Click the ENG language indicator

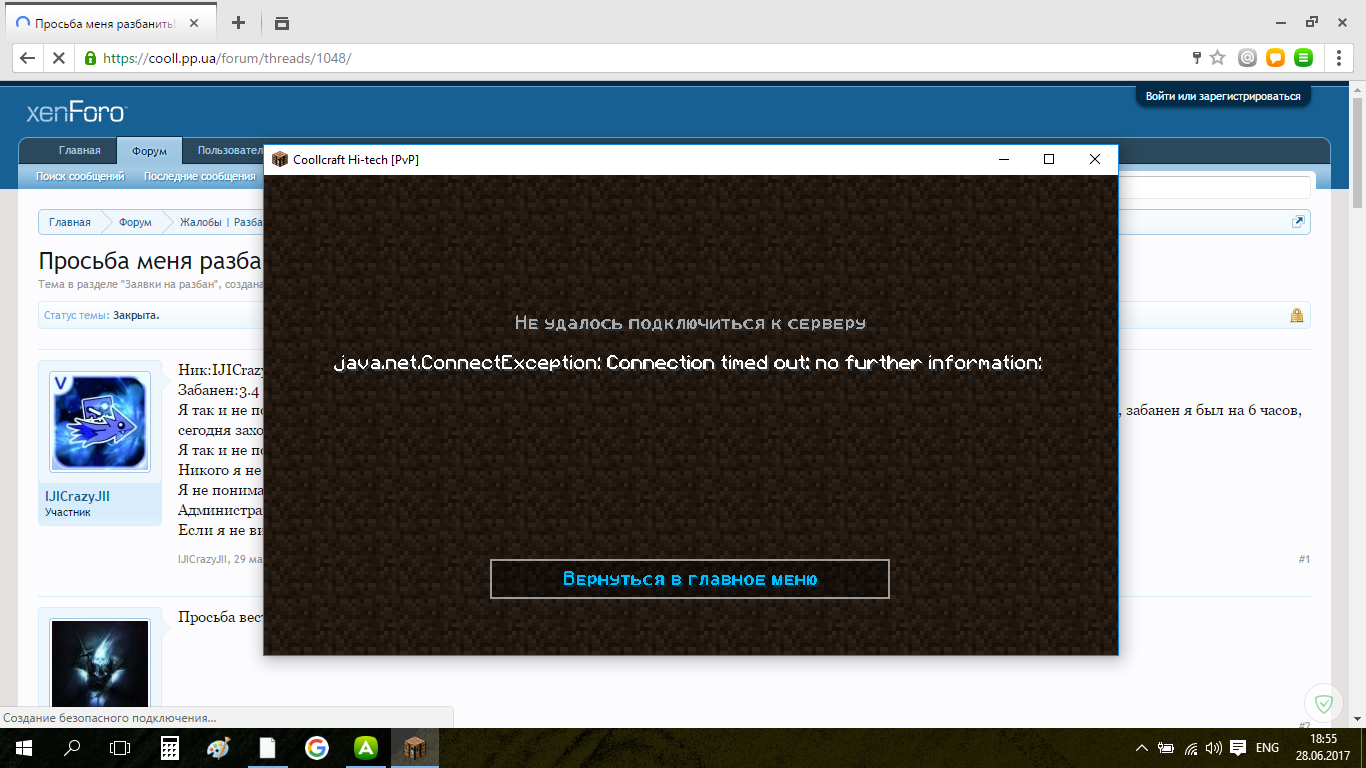click(1267, 748)
